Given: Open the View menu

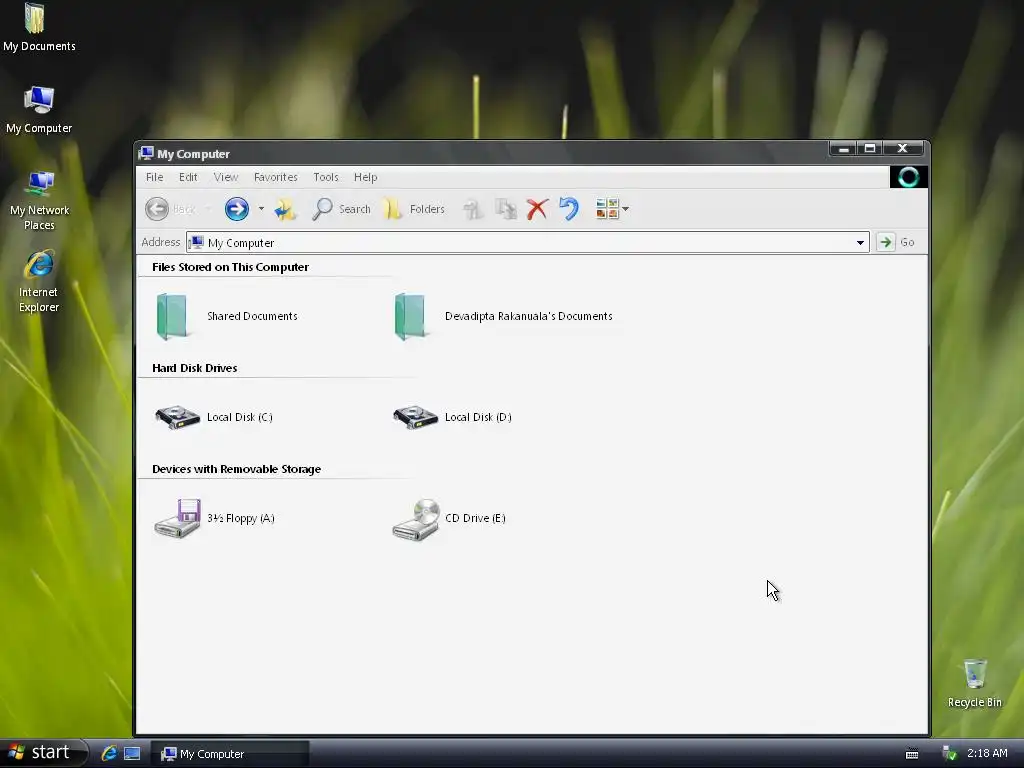Looking at the screenshot, I should click(226, 177).
